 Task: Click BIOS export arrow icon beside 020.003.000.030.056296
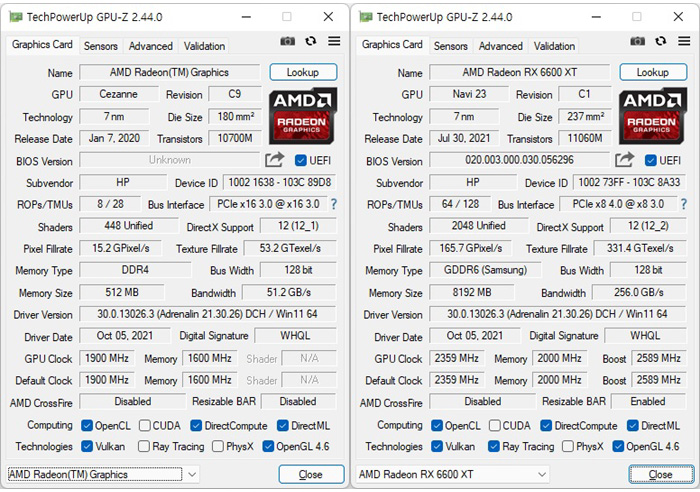625,160
